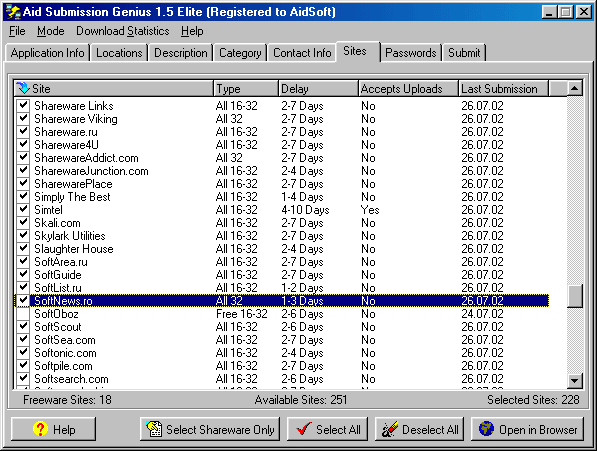This screenshot has height=451, width=597.
Task: Select the SharewareAddict.com site name
Action: (86, 158)
